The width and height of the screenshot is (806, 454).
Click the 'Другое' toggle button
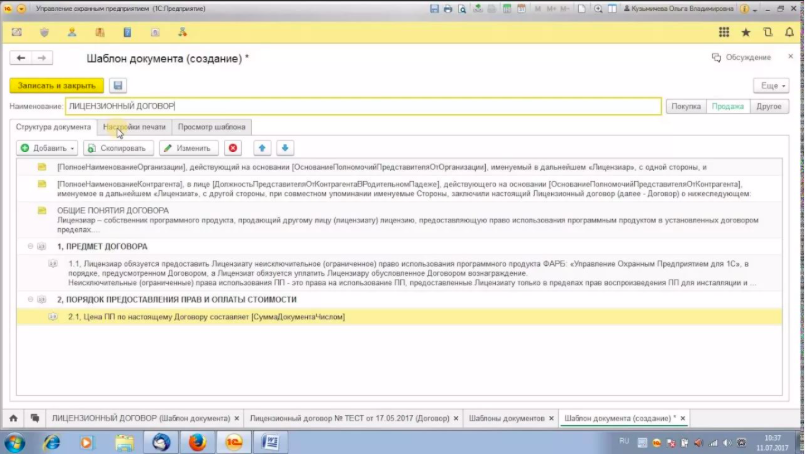click(769, 106)
